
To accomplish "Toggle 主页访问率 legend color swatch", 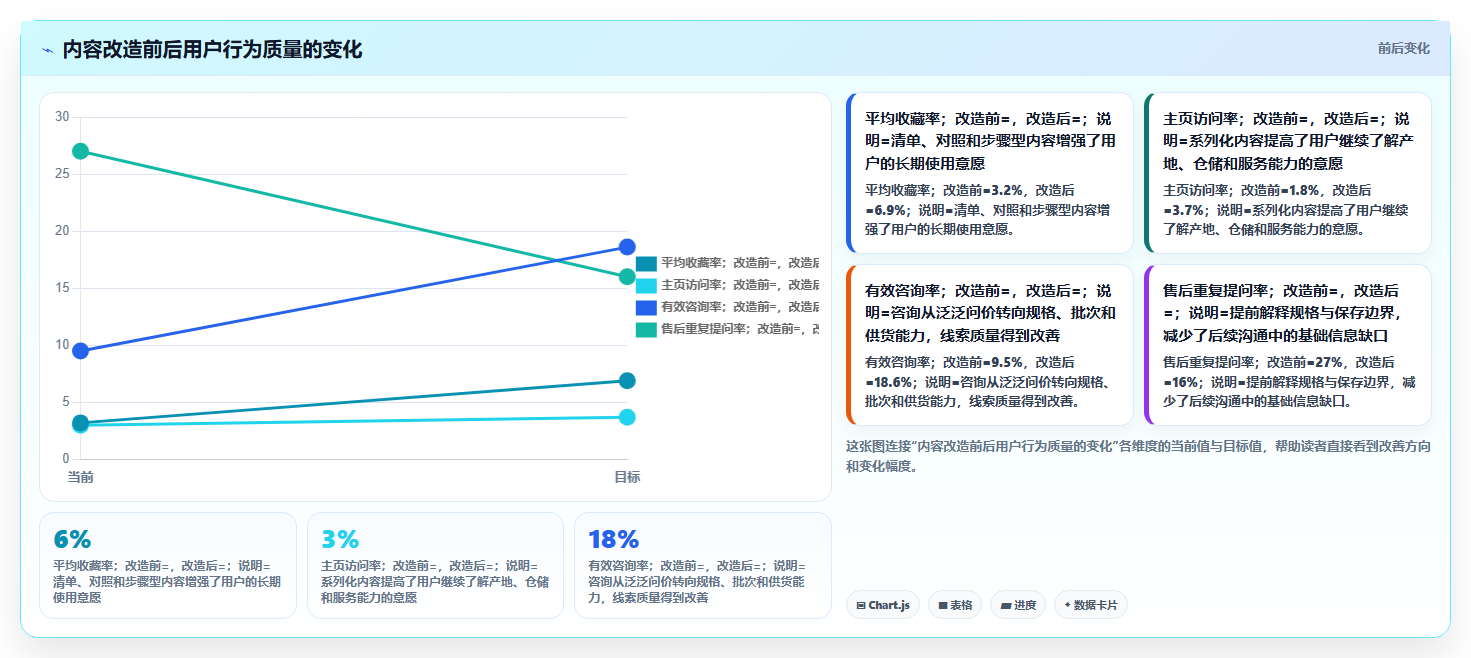I will [646, 286].
